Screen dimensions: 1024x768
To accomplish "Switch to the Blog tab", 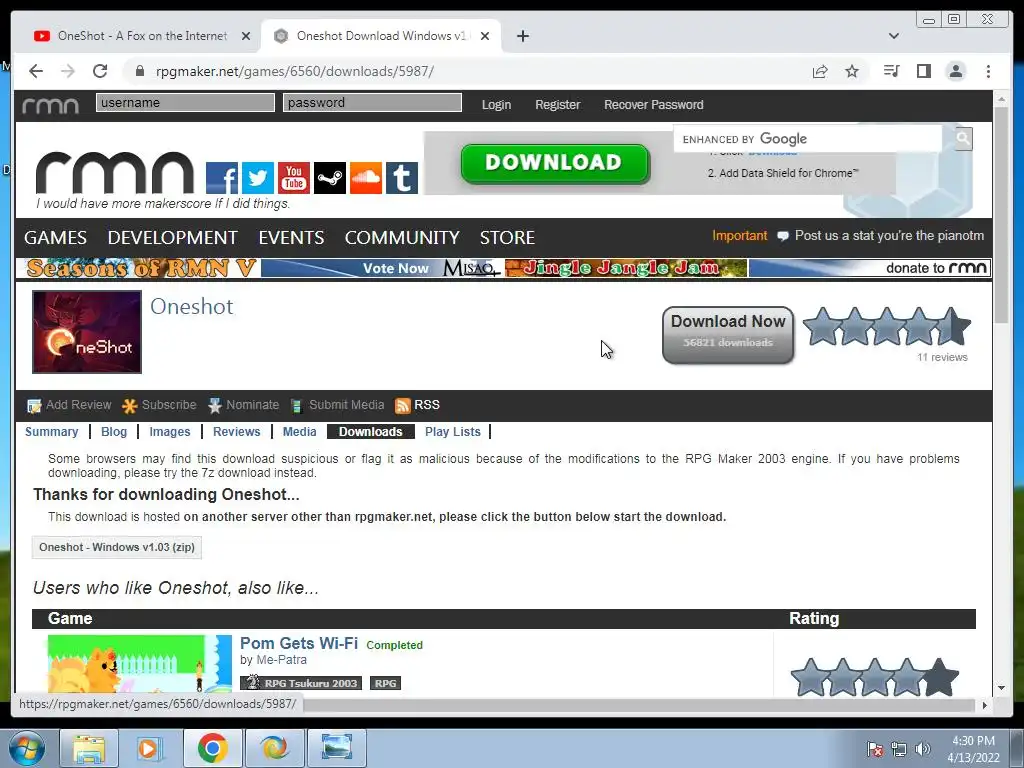I will point(114,432).
